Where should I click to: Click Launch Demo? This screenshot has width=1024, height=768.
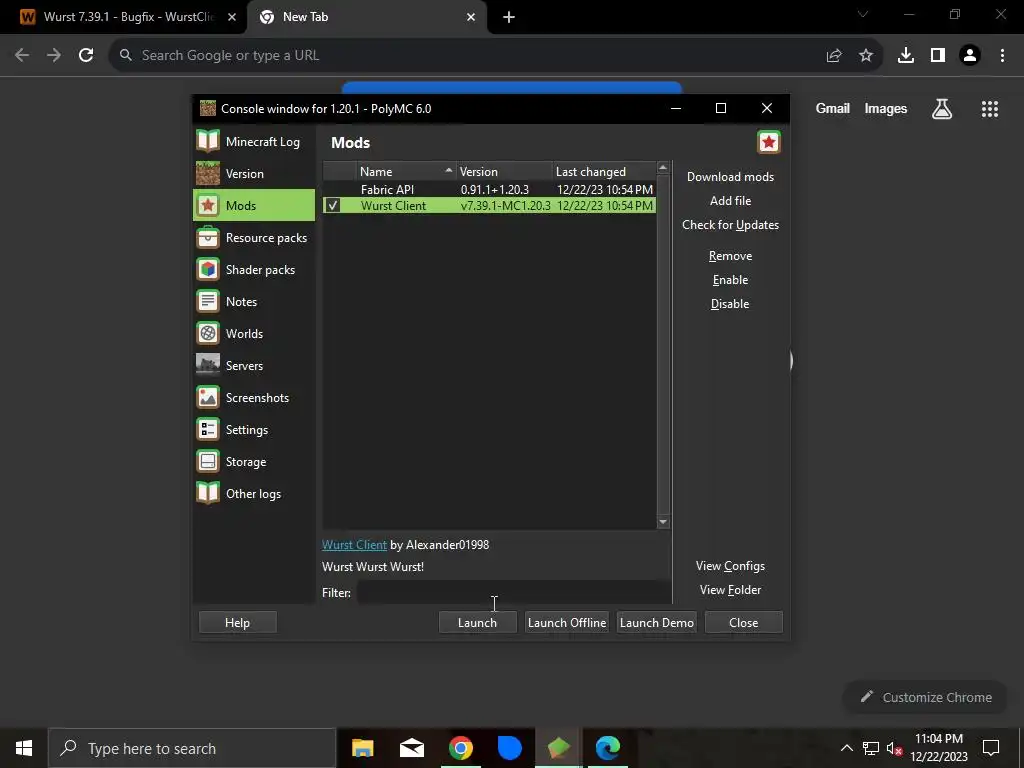tap(656, 622)
